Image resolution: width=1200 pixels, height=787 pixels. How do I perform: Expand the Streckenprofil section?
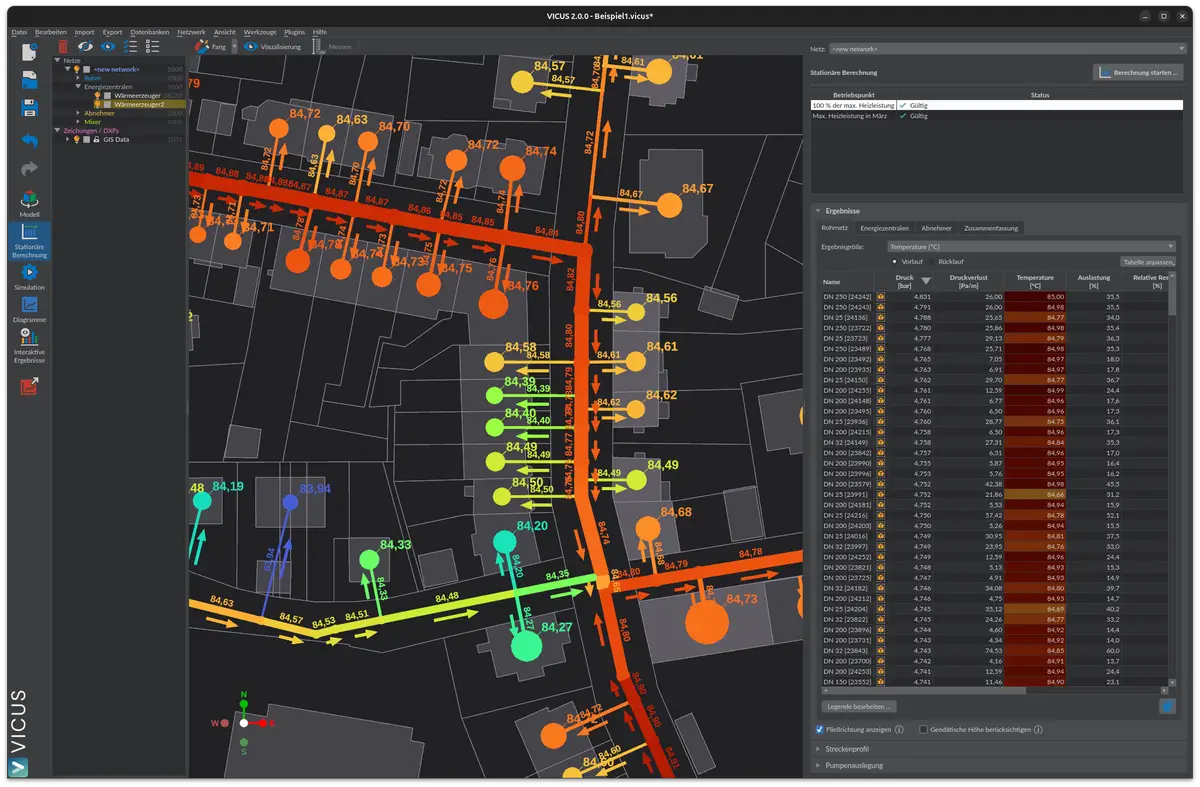point(817,749)
